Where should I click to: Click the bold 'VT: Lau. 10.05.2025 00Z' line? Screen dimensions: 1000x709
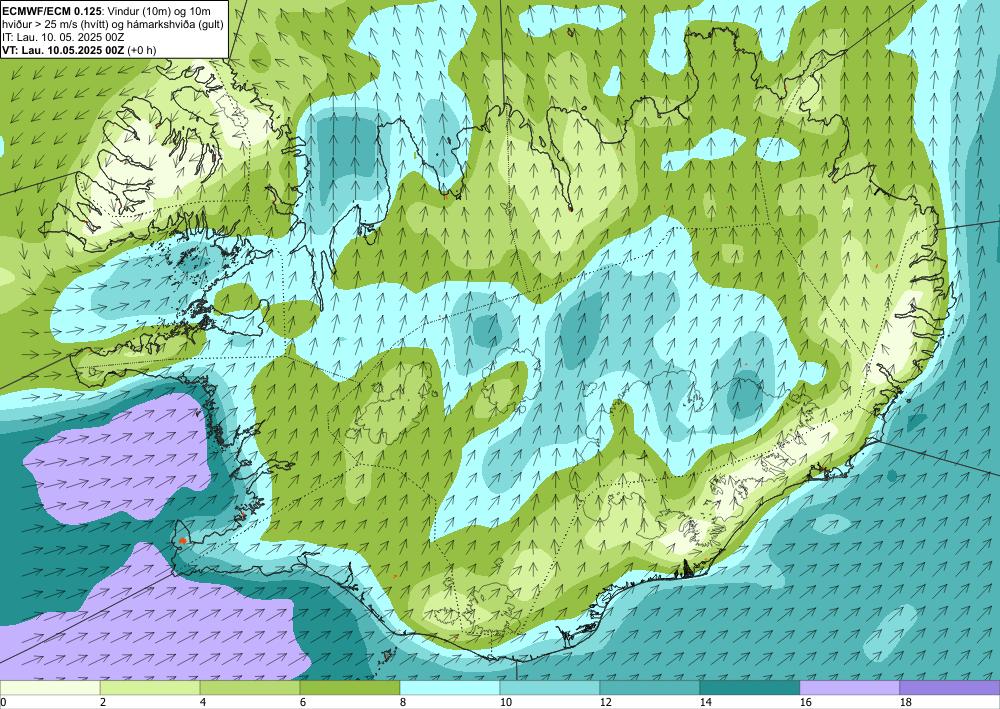coord(64,50)
